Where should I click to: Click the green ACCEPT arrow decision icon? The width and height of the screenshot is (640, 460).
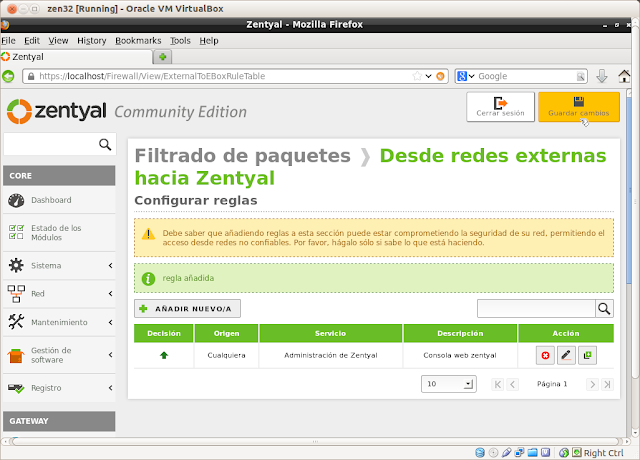pyautogui.click(x=164, y=355)
